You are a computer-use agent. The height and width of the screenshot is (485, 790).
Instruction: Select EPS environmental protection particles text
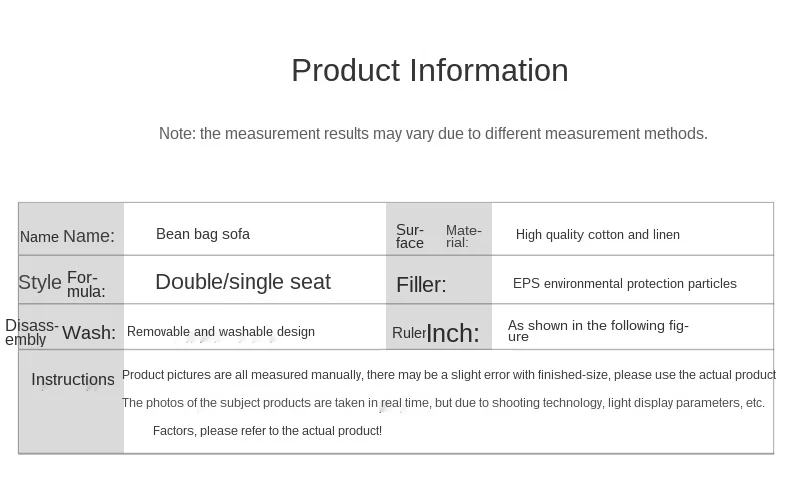point(624,284)
